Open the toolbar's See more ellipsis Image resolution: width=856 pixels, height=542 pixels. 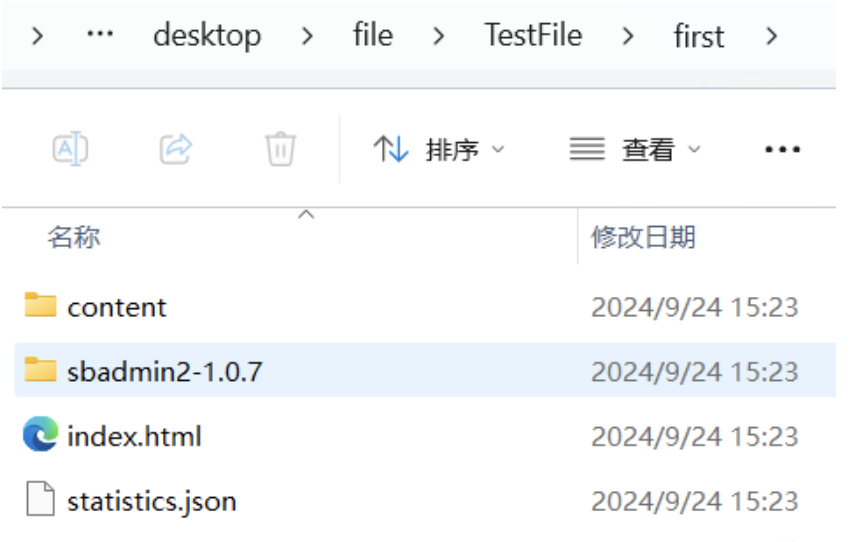[782, 149]
